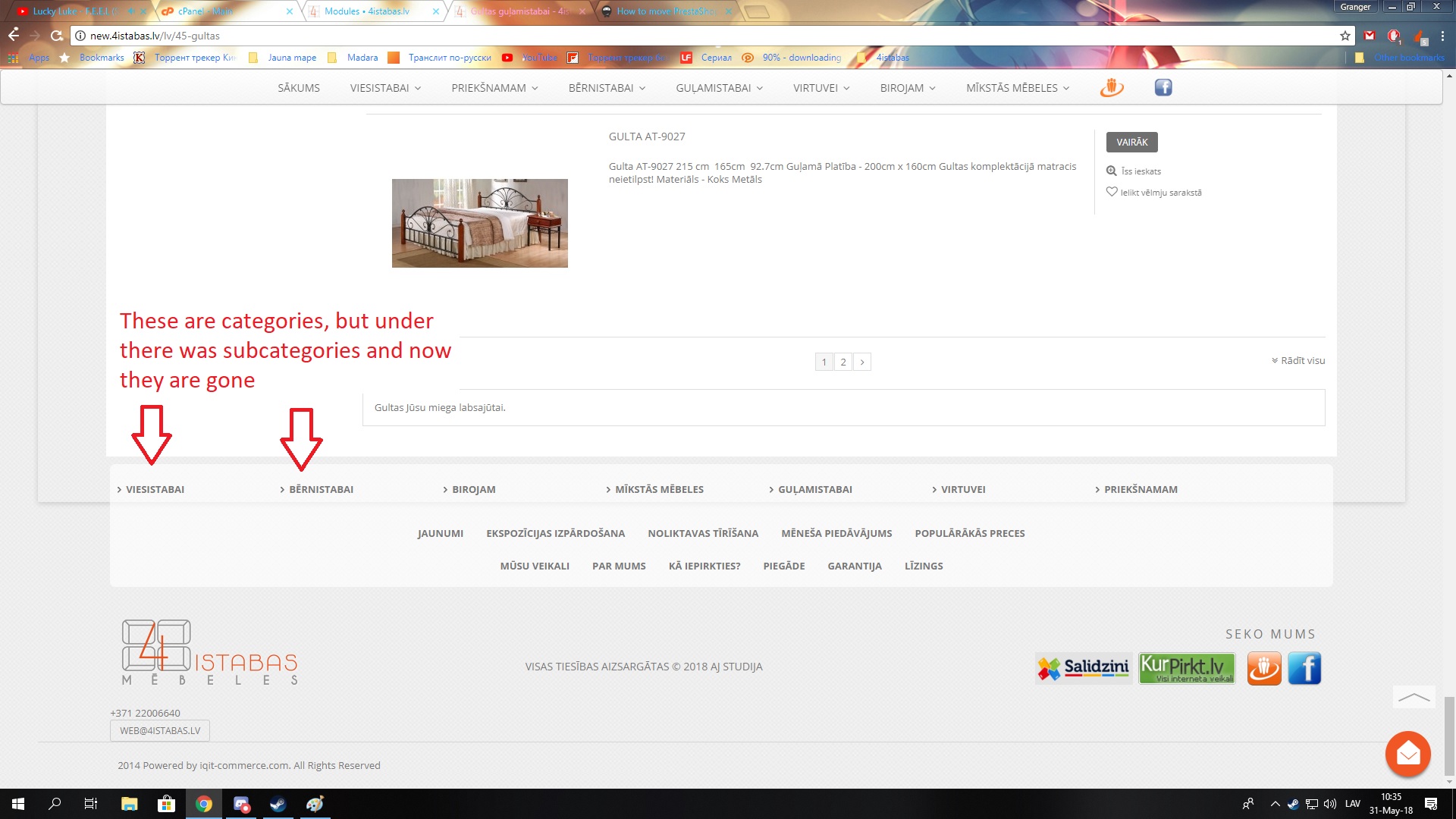
Task: Open the SĀKUMS menu item
Action: (299, 88)
